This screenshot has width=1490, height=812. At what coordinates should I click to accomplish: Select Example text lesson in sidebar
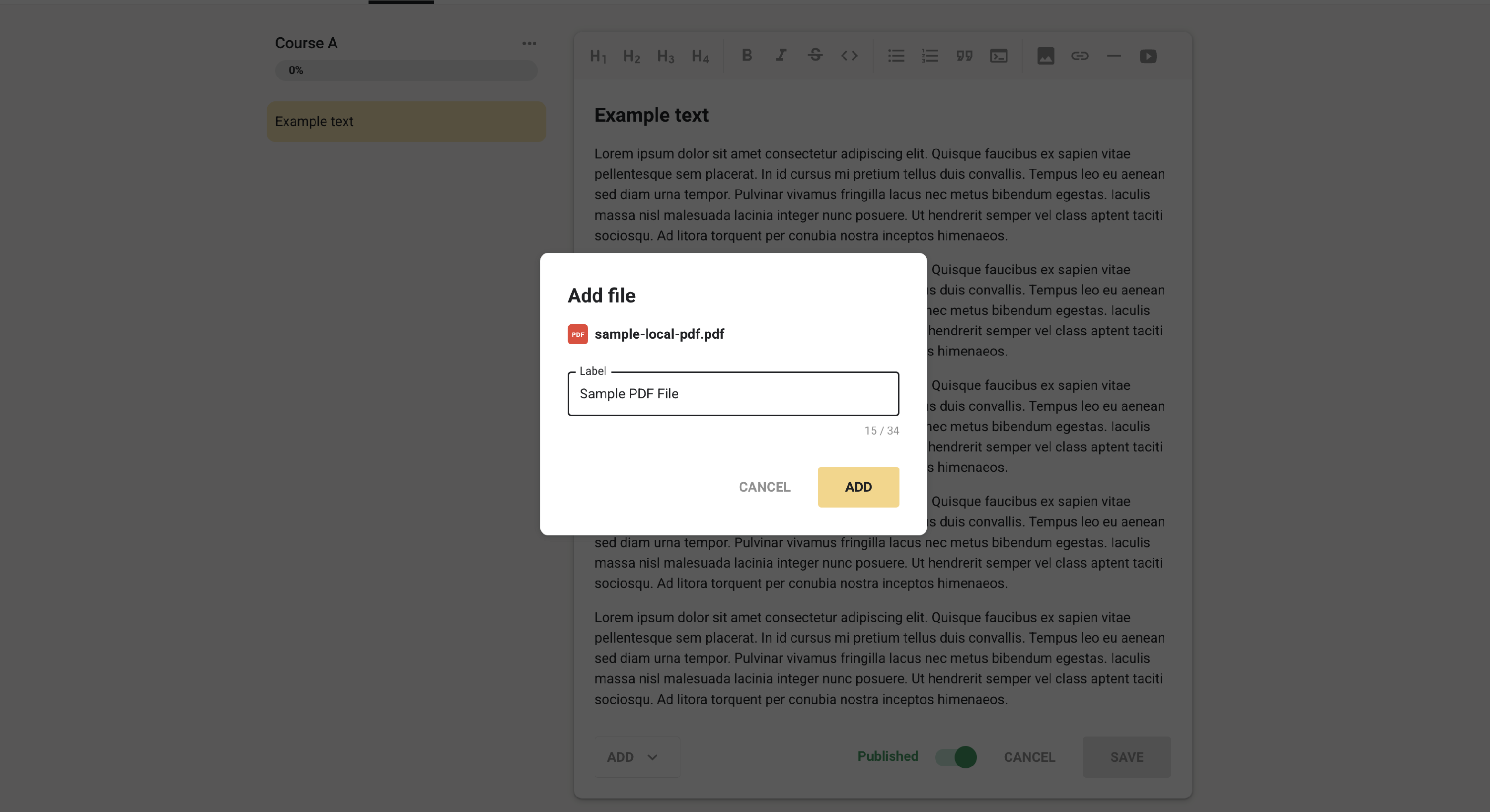click(x=406, y=122)
